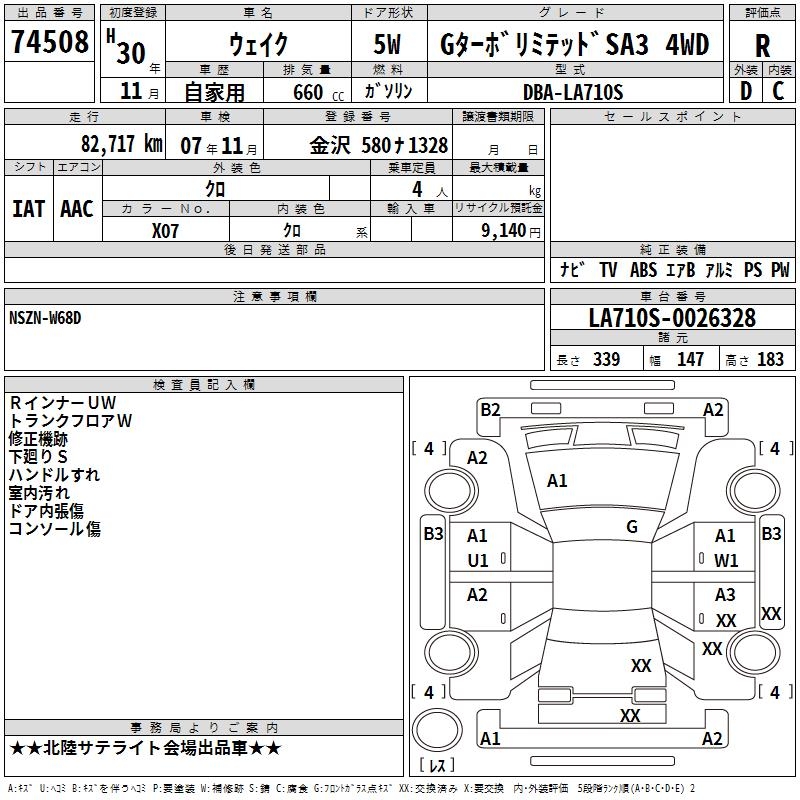Viewport: 800px width, 800px height.
Task: Select the color number X07
Action: (166, 230)
